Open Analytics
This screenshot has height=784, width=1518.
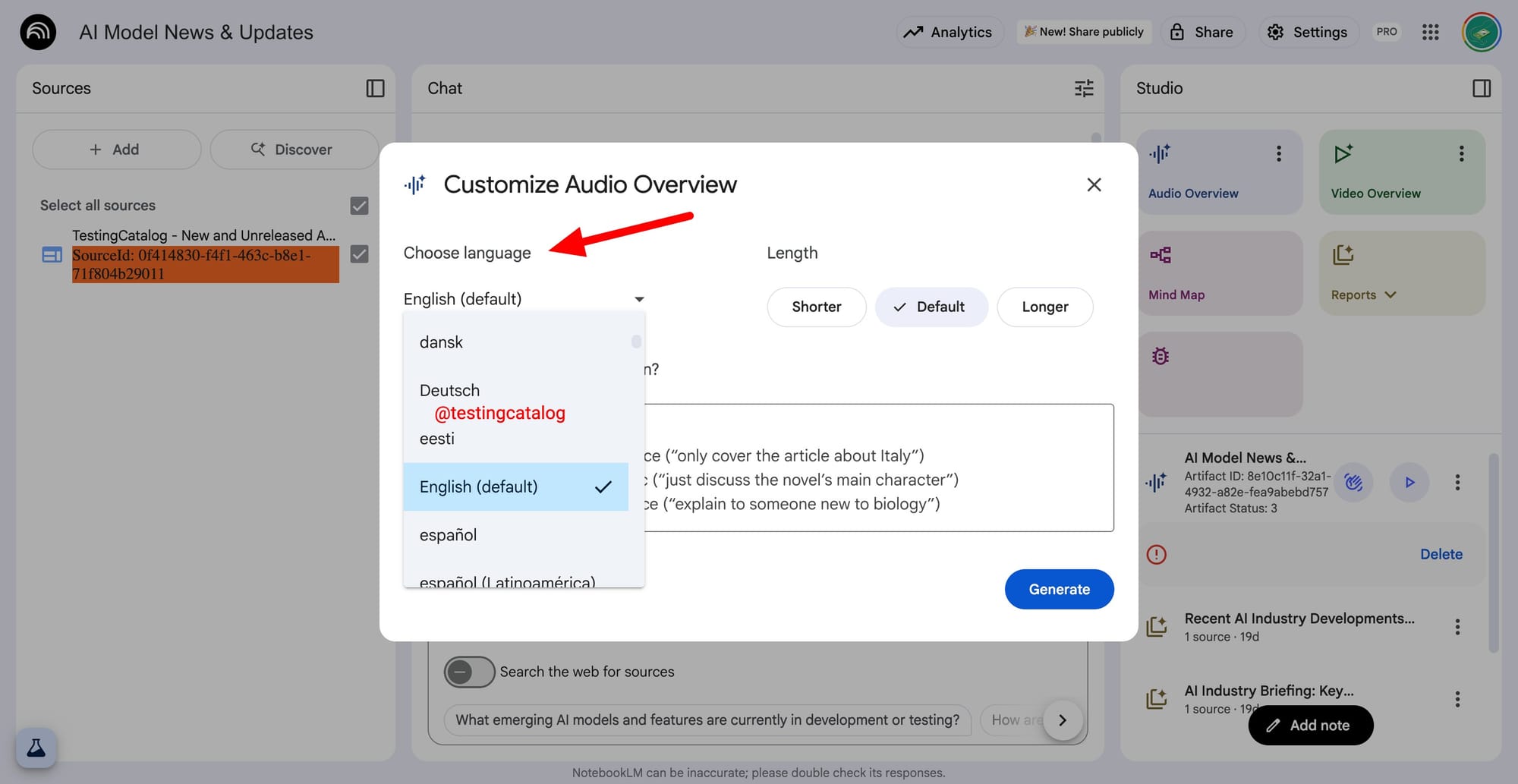(x=950, y=32)
